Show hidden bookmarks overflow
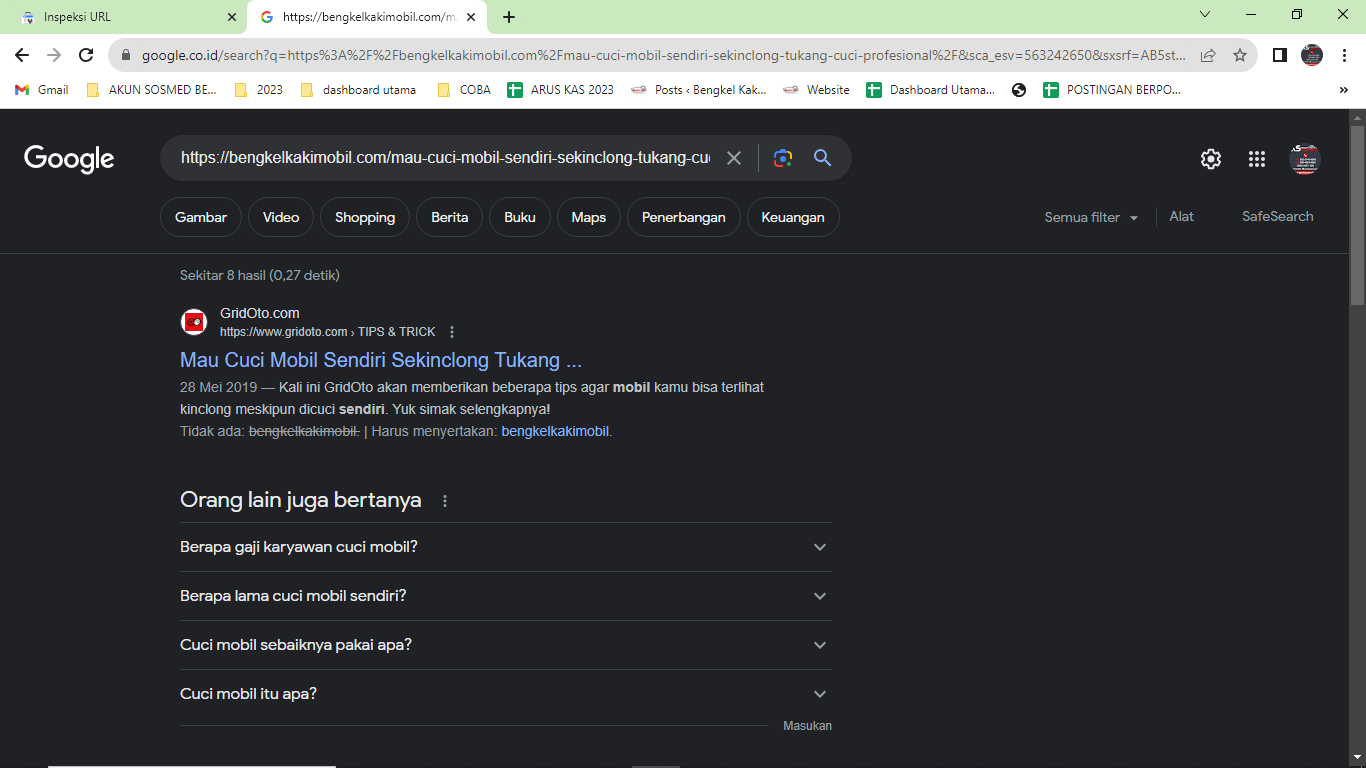Viewport: 1366px width, 768px height. click(1343, 90)
